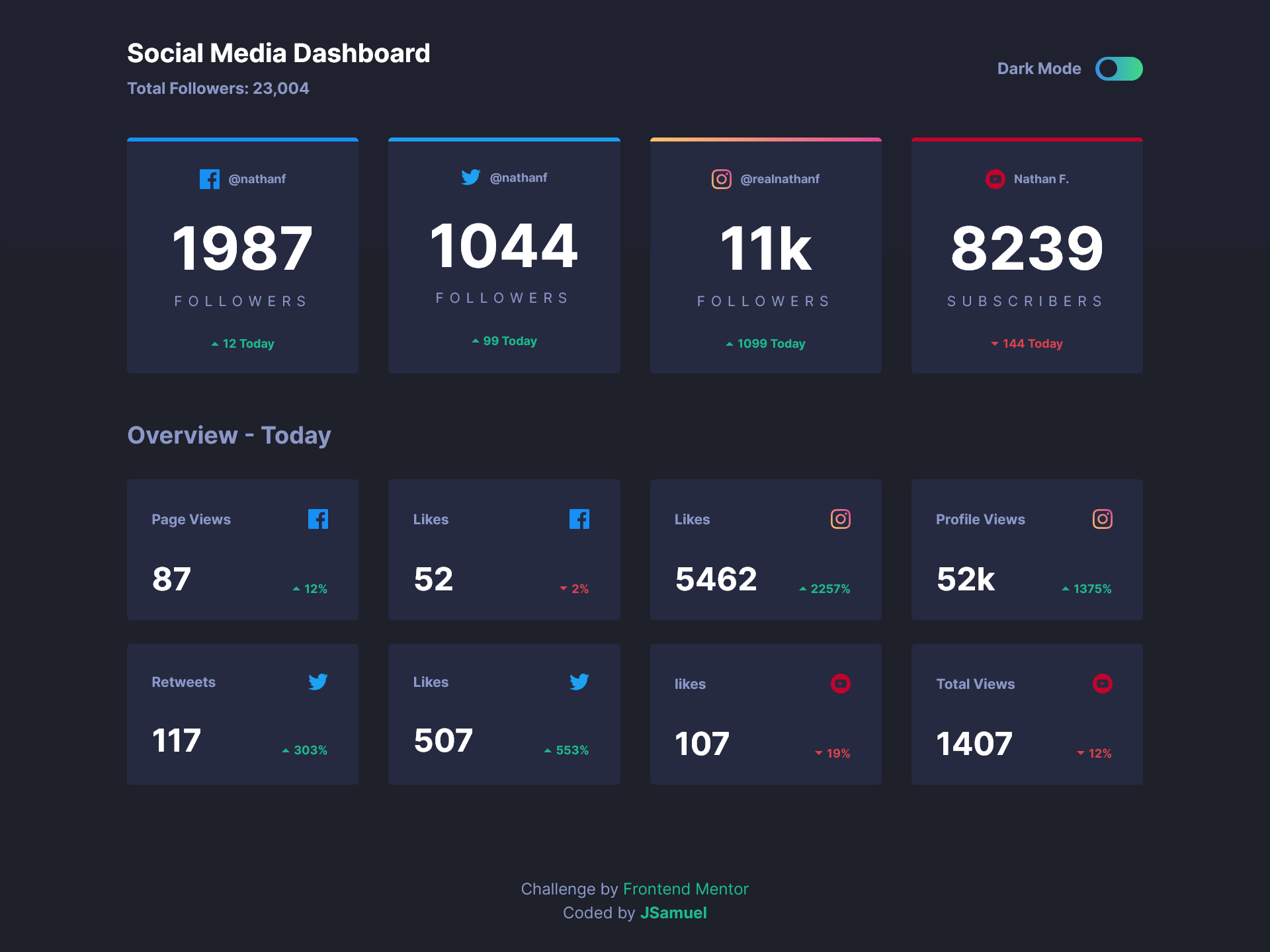Click the Dark Mode label text
Viewport: 1270px width, 952px height.
coord(1038,69)
